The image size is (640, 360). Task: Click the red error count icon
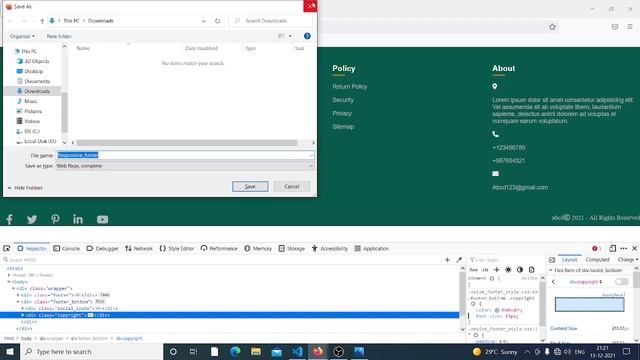[x=595, y=248]
